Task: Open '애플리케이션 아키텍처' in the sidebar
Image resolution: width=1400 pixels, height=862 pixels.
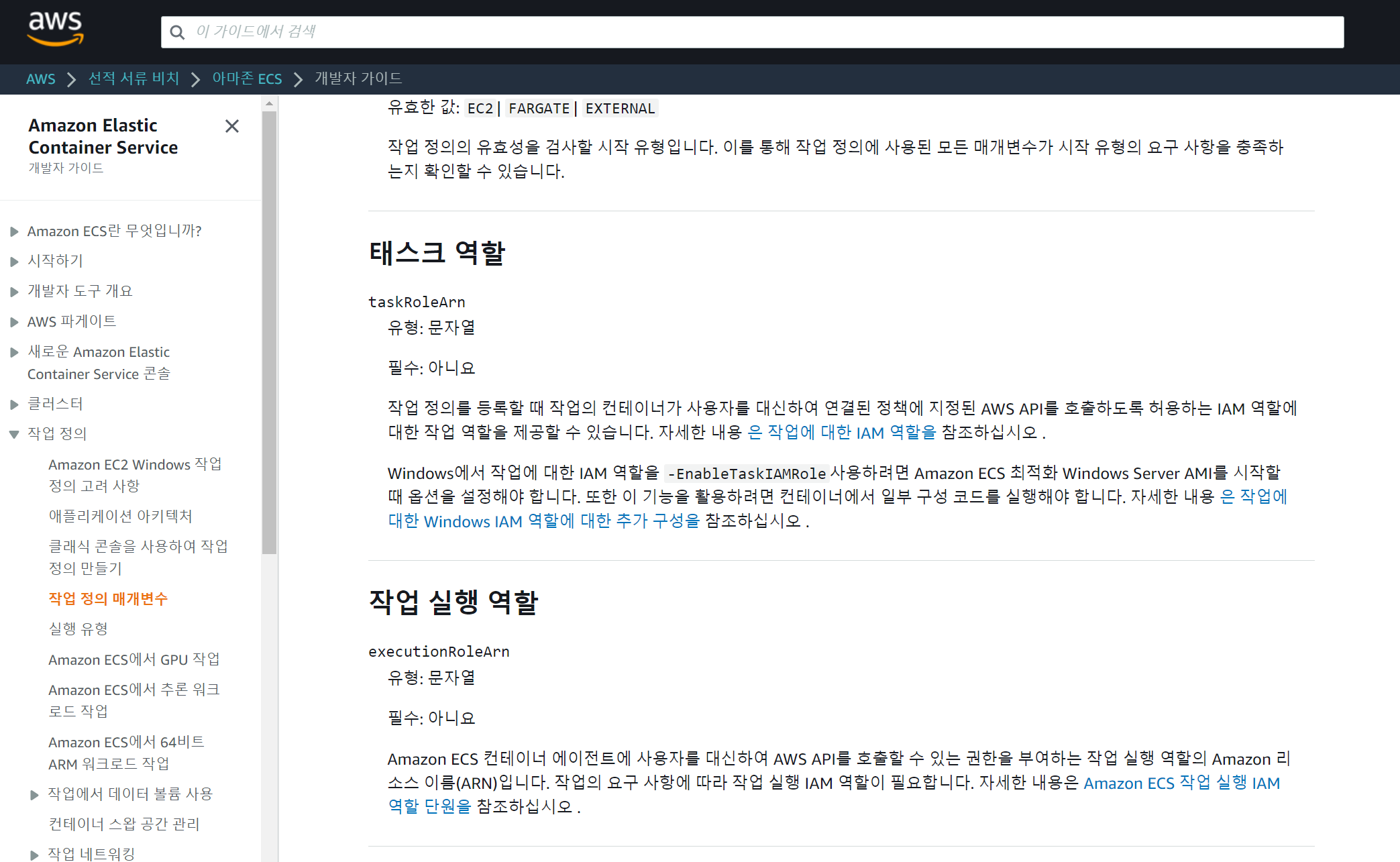Action: point(120,516)
